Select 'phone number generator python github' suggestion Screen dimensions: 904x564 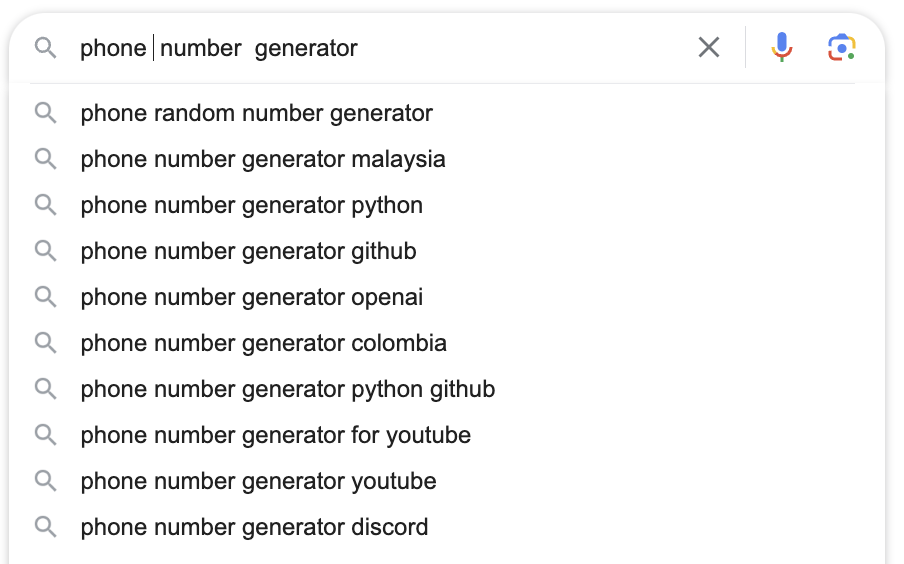tap(287, 389)
